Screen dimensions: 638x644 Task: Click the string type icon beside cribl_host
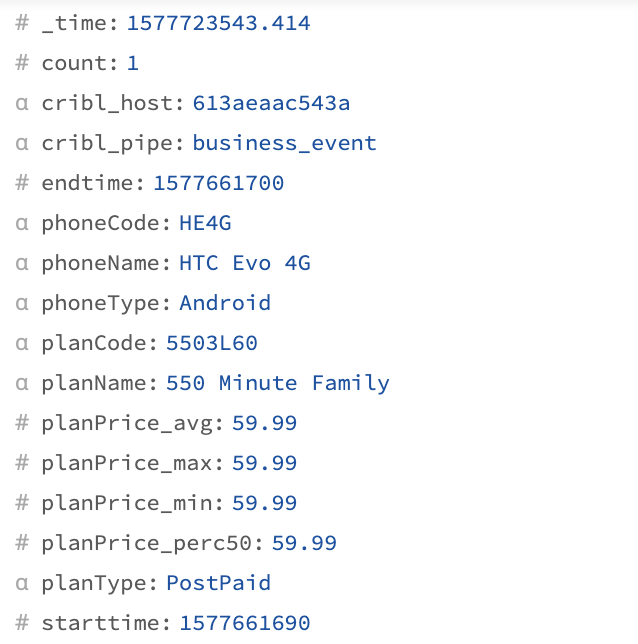click(x=22, y=104)
